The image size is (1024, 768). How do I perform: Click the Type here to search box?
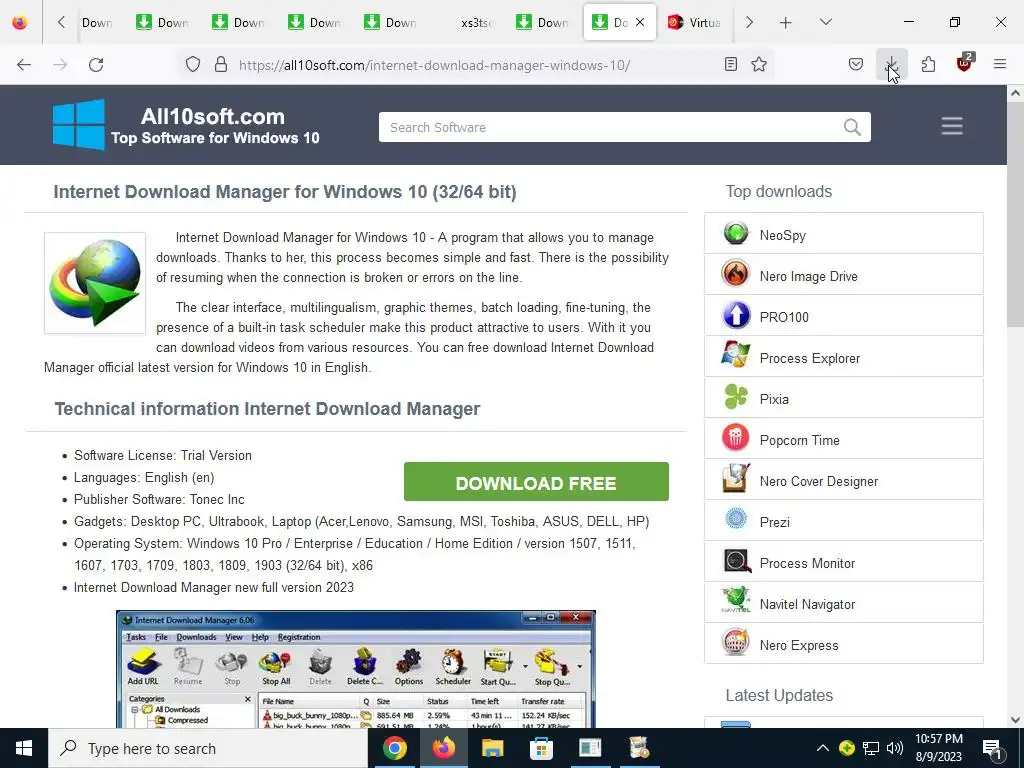[208, 748]
